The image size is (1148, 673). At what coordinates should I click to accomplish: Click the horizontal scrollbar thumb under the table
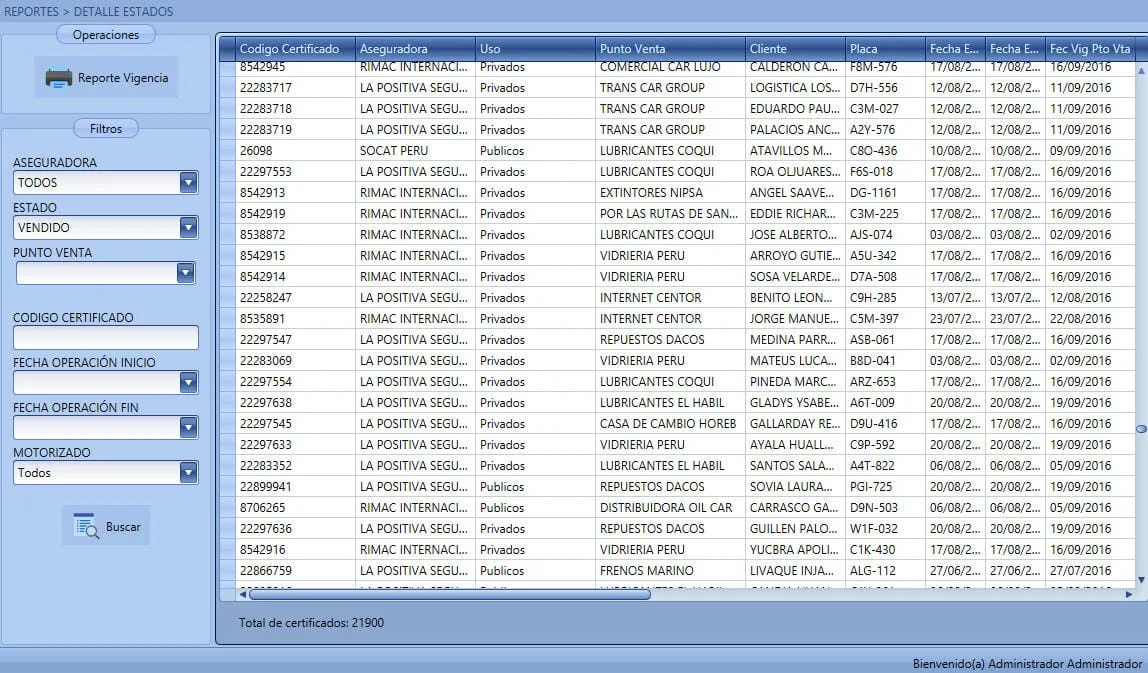(x=450, y=595)
